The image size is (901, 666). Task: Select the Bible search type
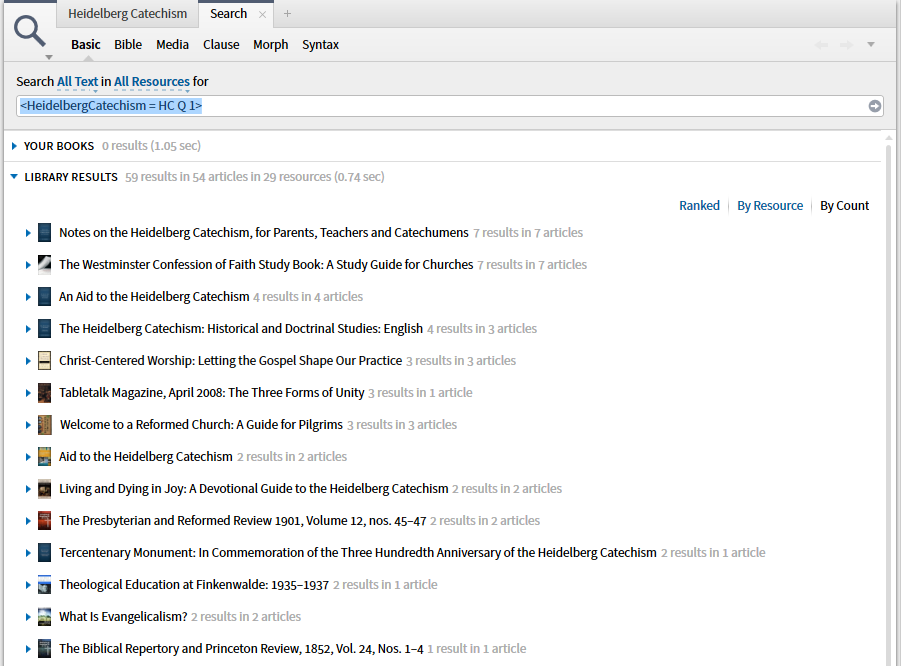[x=128, y=45]
